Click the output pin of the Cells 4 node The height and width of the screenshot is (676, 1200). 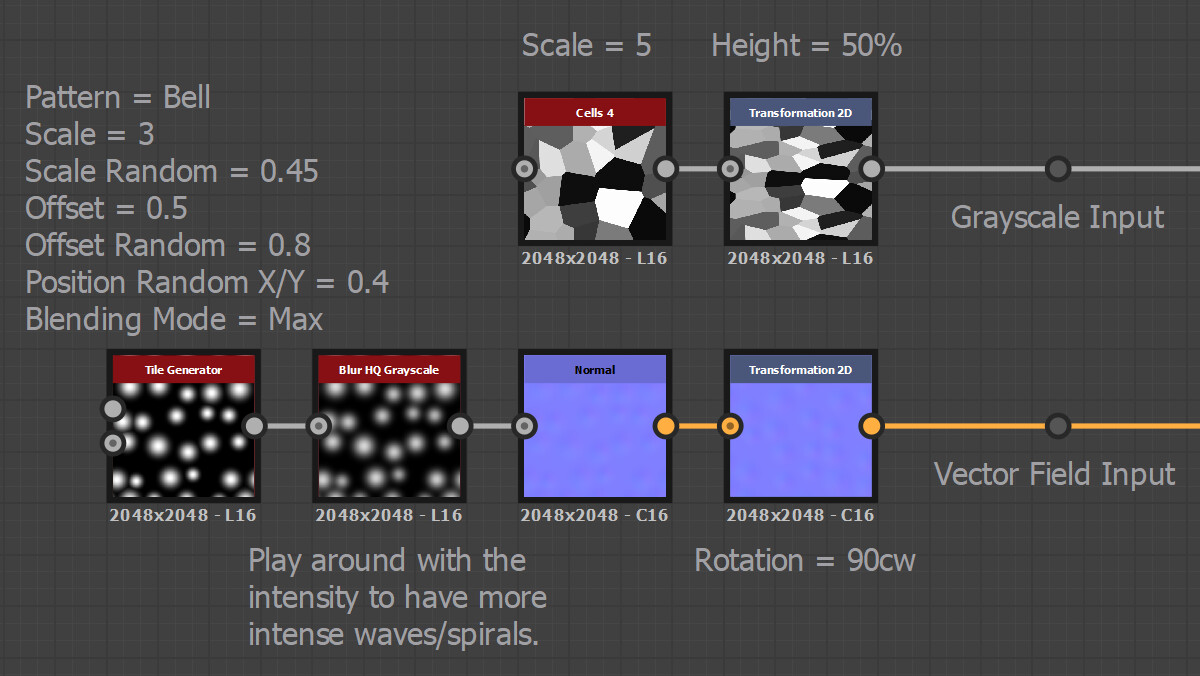(x=665, y=169)
